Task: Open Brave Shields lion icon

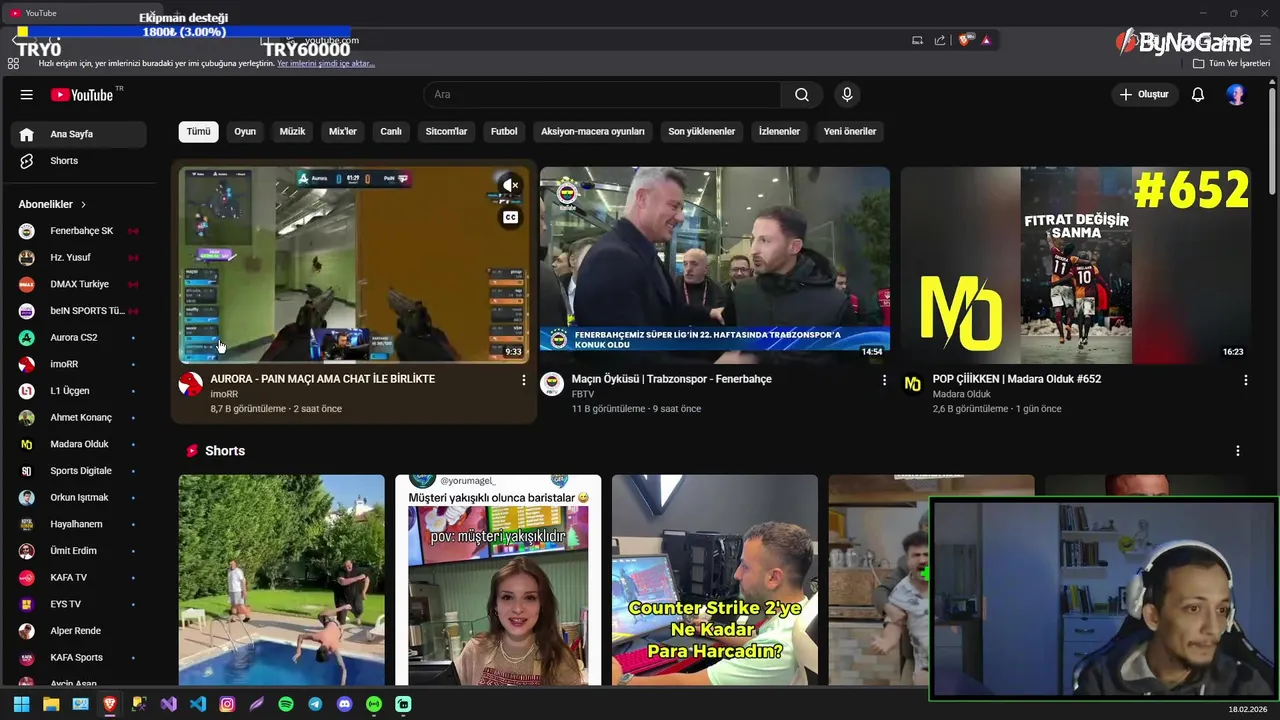Action: coord(964,40)
